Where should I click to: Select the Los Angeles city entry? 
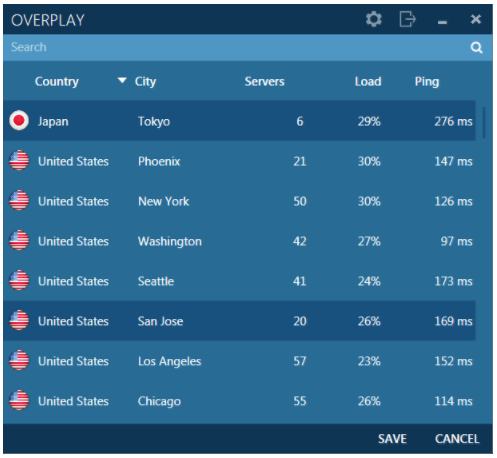pyautogui.click(x=170, y=362)
